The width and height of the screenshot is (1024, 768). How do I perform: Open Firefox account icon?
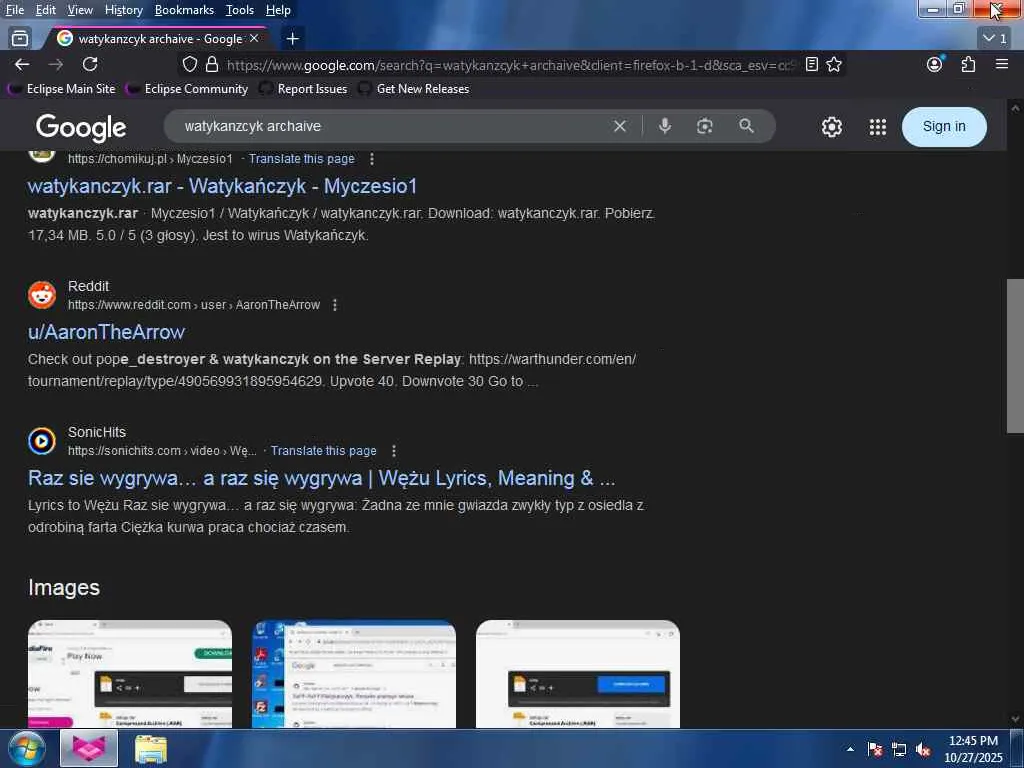pos(935,64)
